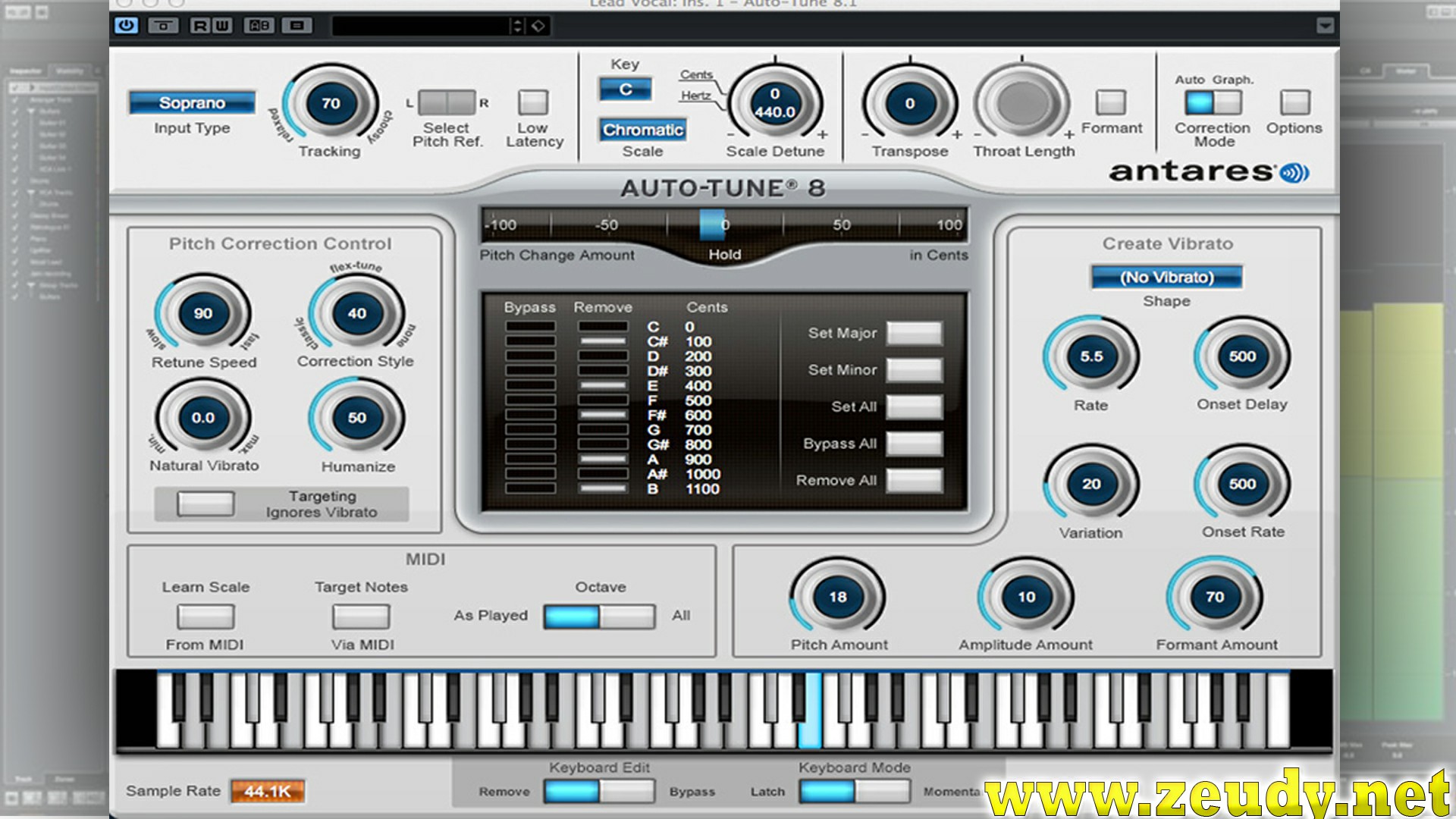Click the Bypass All button
The image size is (1456, 819).
click(913, 444)
